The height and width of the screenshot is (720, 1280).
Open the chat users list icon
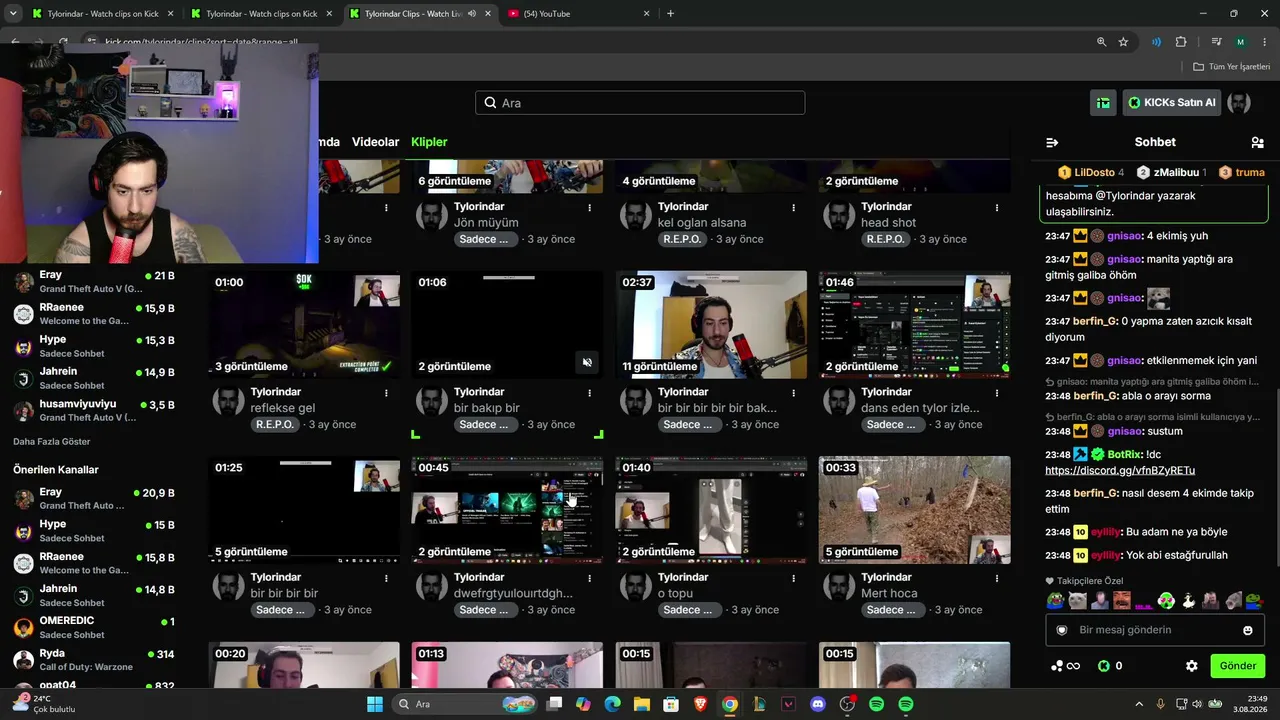pyautogui.click(x=1257, y=142)
